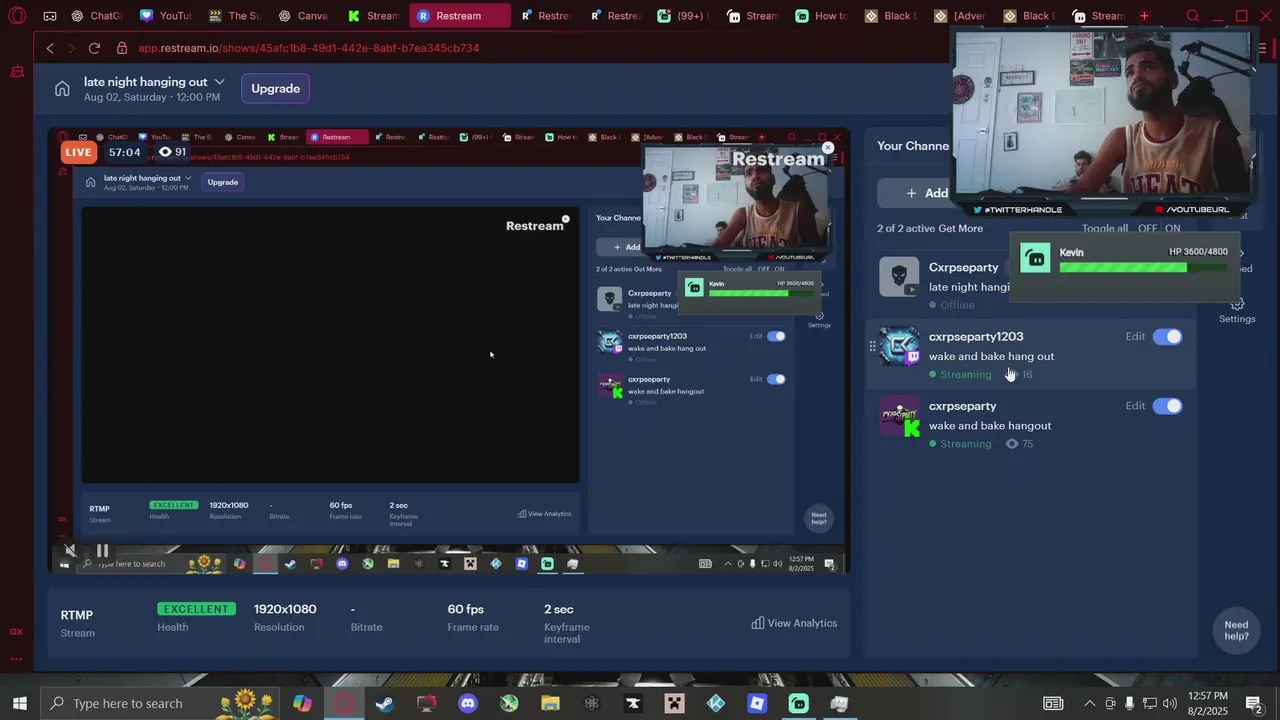The height and width of the screenshot is (720, 1280).
Task: Click the Upgrade button
Action: pos(275,89)
